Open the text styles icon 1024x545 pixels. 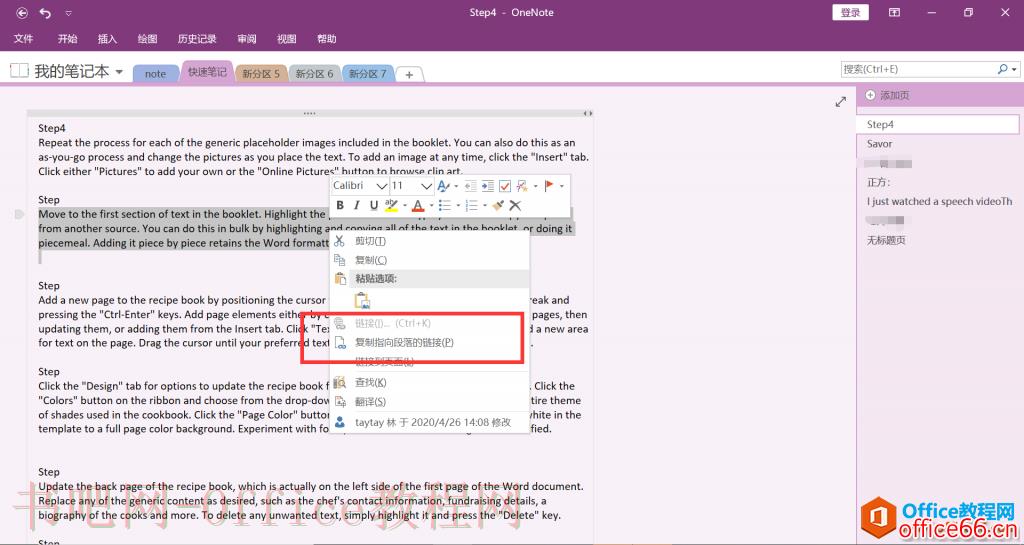coord(443,186)
